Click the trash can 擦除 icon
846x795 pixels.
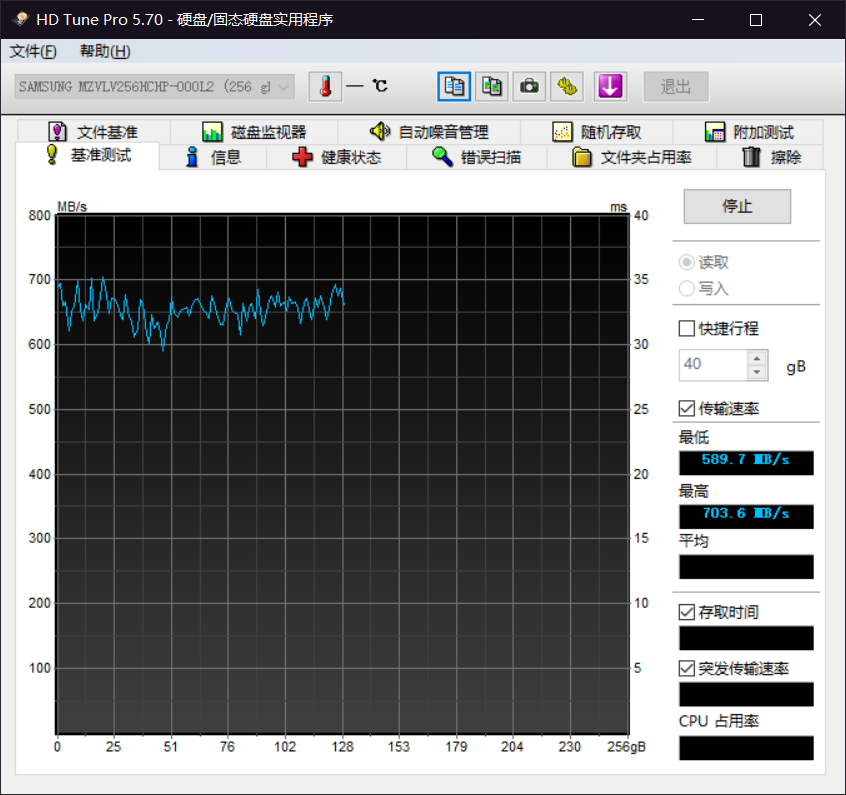(x=752, y=157)
